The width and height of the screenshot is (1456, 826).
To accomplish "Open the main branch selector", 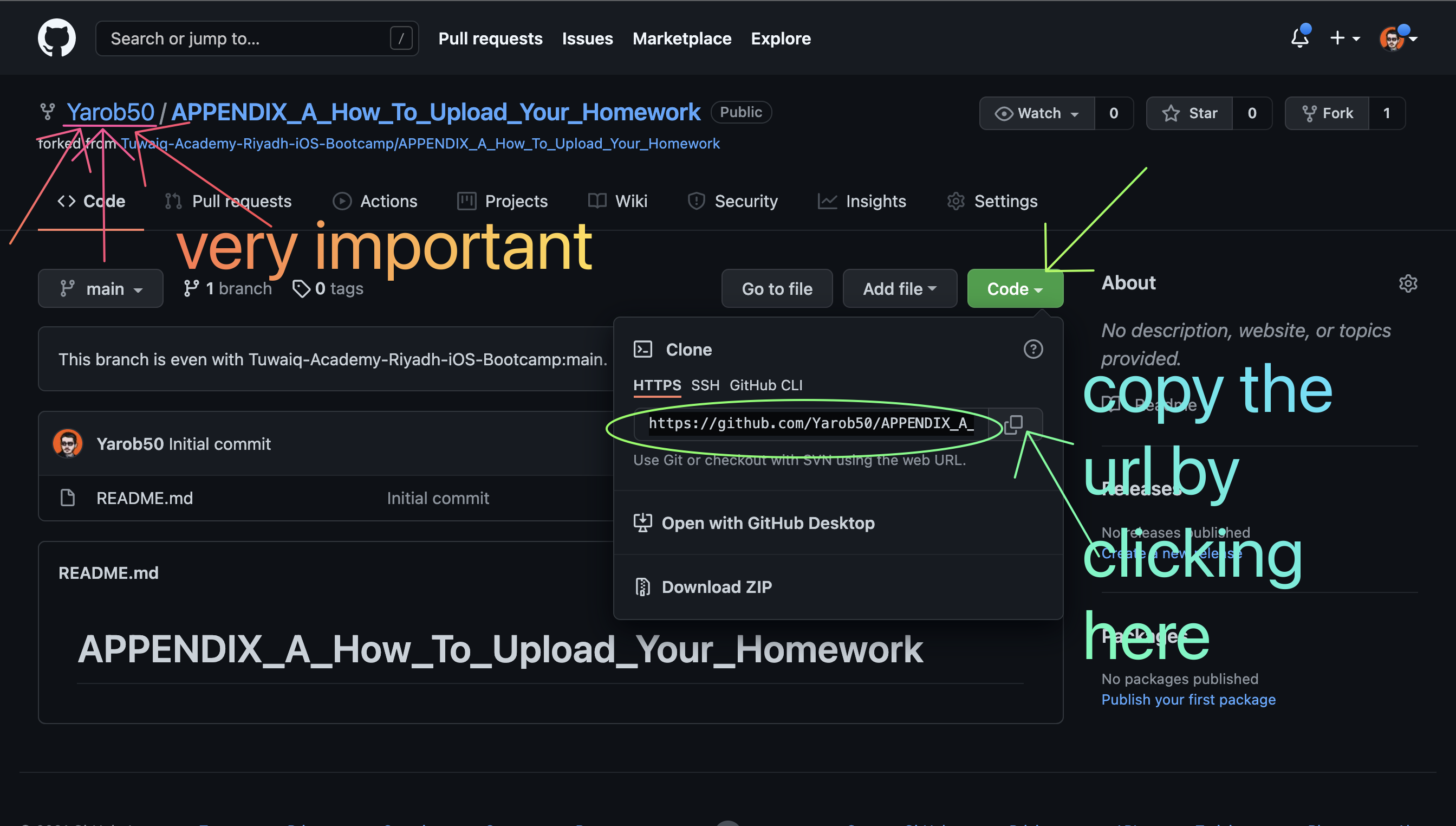I will click(100, 288).
